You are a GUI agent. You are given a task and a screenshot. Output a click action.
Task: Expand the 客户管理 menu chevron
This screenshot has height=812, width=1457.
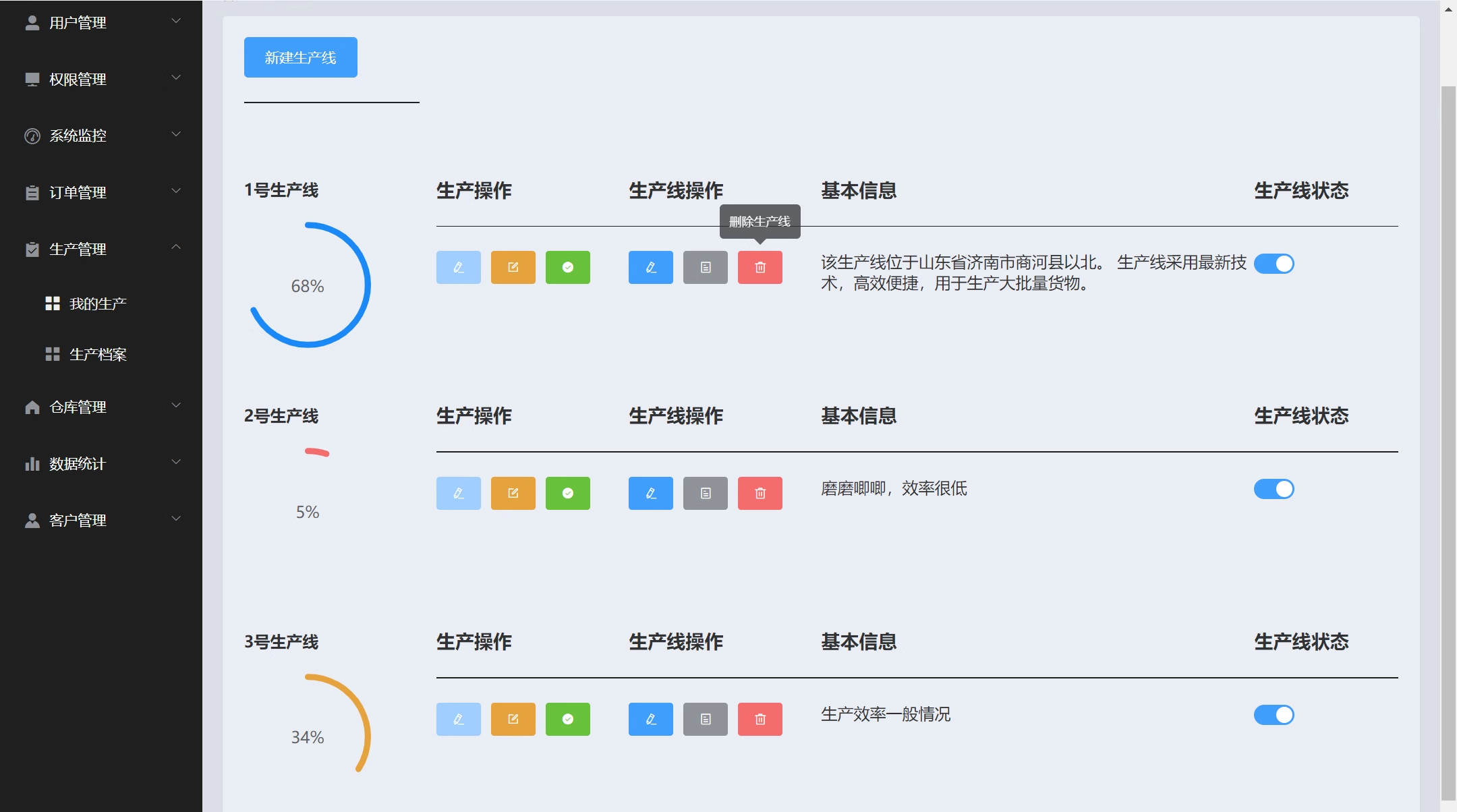tap(176, 519)
